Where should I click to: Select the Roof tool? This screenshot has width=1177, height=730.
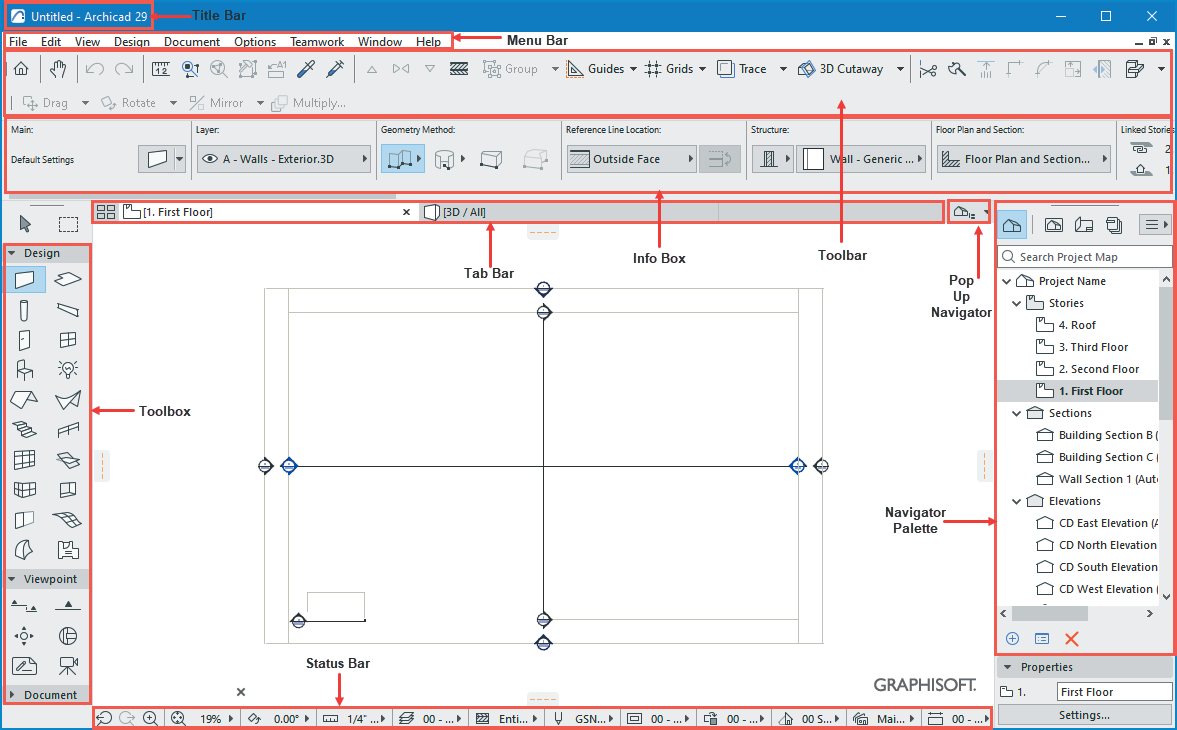(x=25, y=400)
